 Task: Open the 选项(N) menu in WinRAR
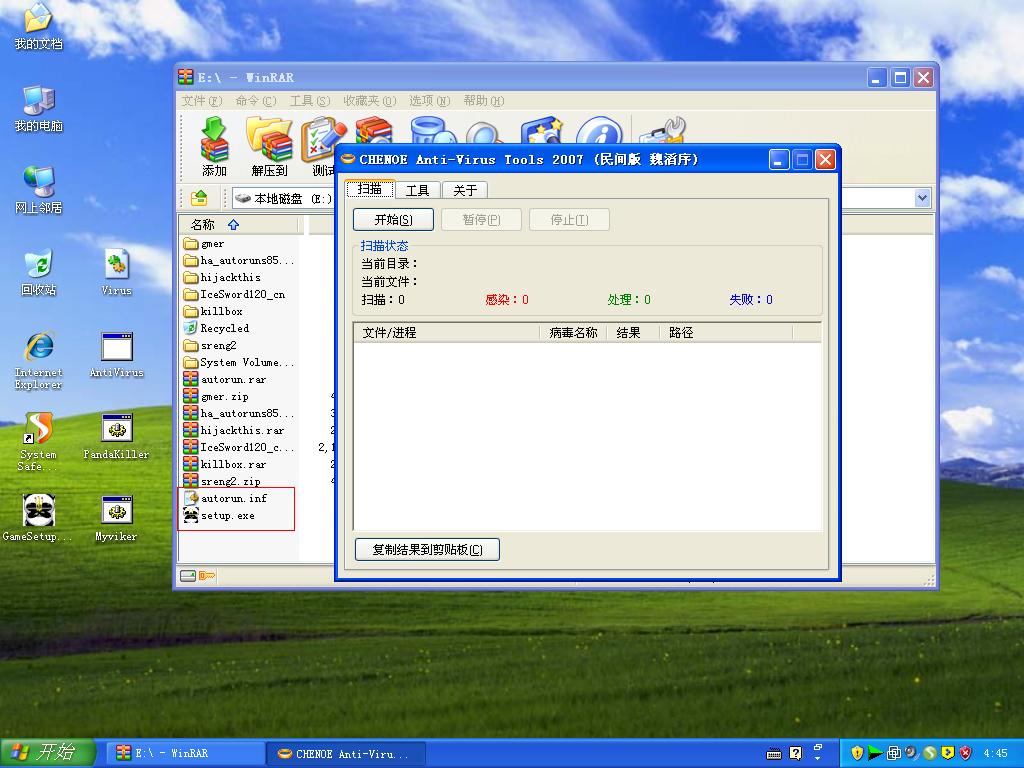click(430, 101)
